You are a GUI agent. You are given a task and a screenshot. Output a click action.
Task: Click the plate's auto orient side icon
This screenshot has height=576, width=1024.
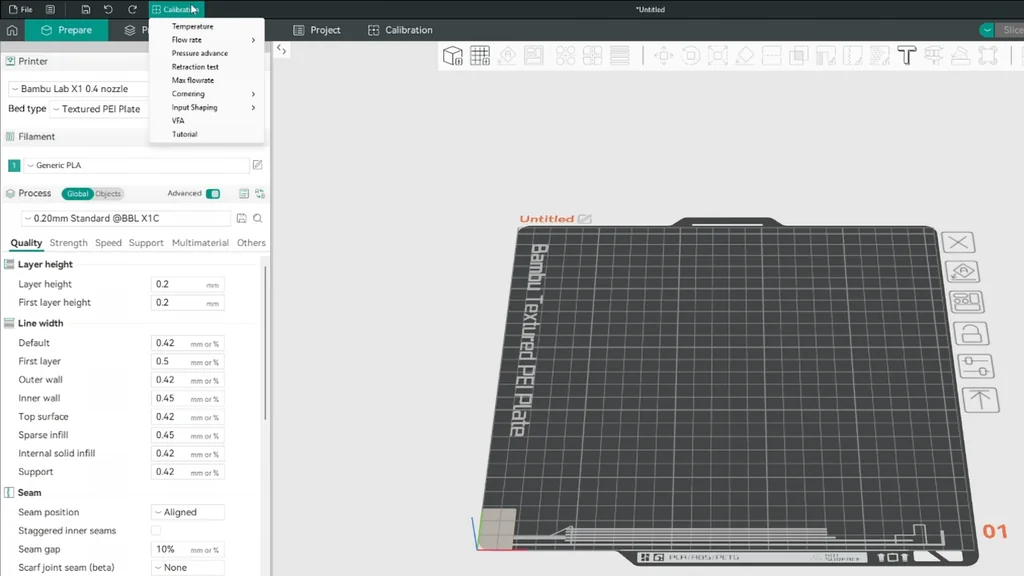pos(963,272)
